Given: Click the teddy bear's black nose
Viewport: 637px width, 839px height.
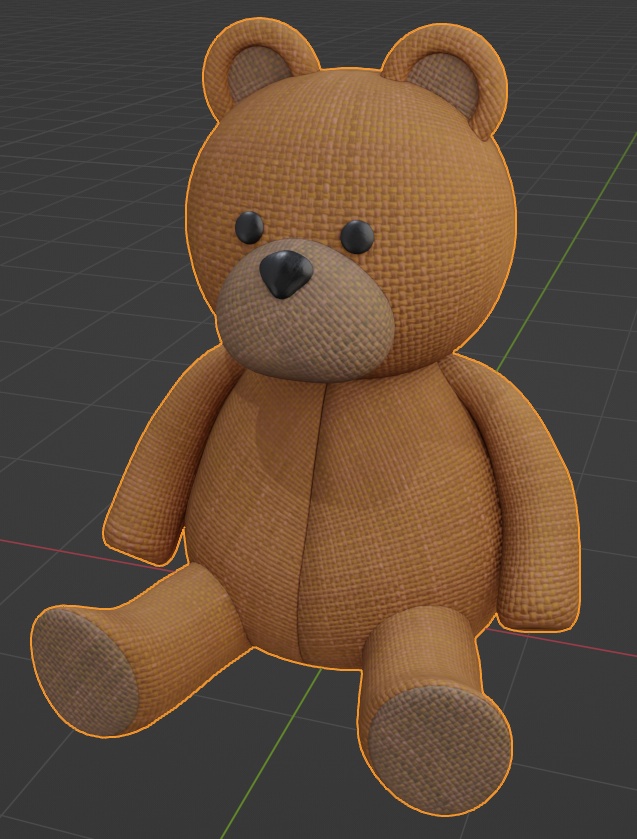Looking at the screenshot, I should click(286, 273).
